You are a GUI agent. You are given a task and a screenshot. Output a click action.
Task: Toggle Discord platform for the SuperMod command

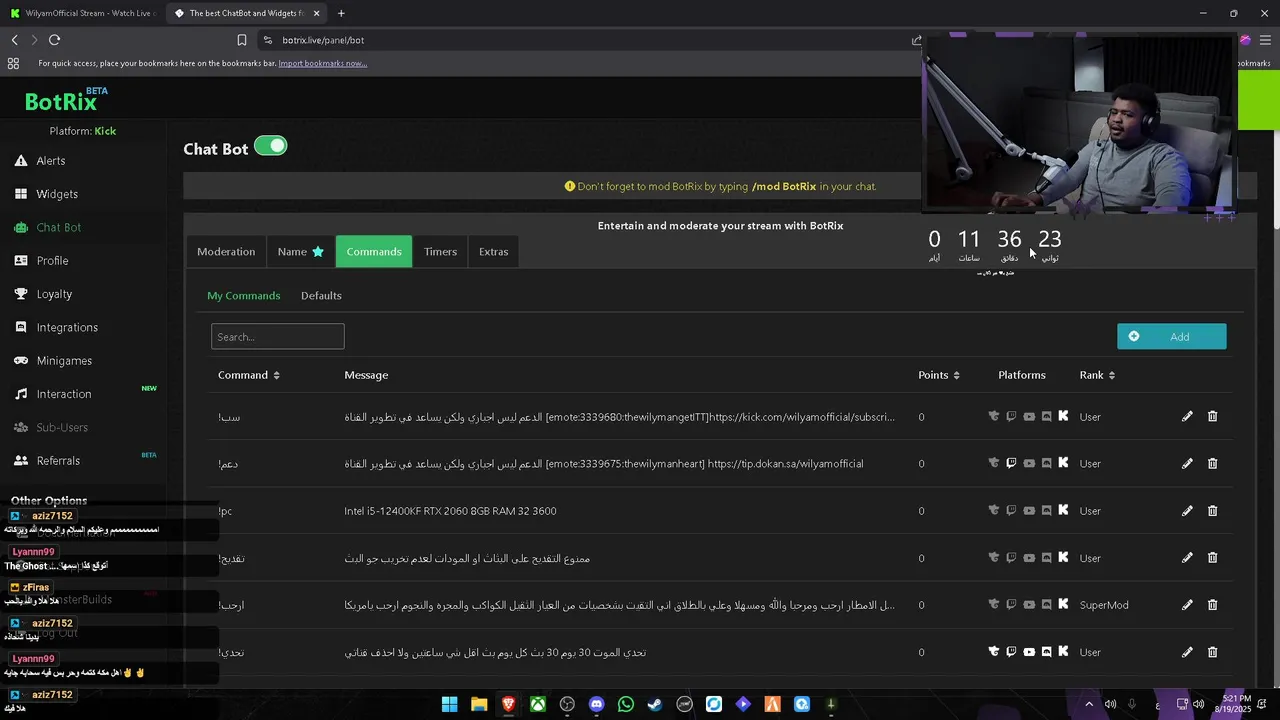tap(1046, 605)
